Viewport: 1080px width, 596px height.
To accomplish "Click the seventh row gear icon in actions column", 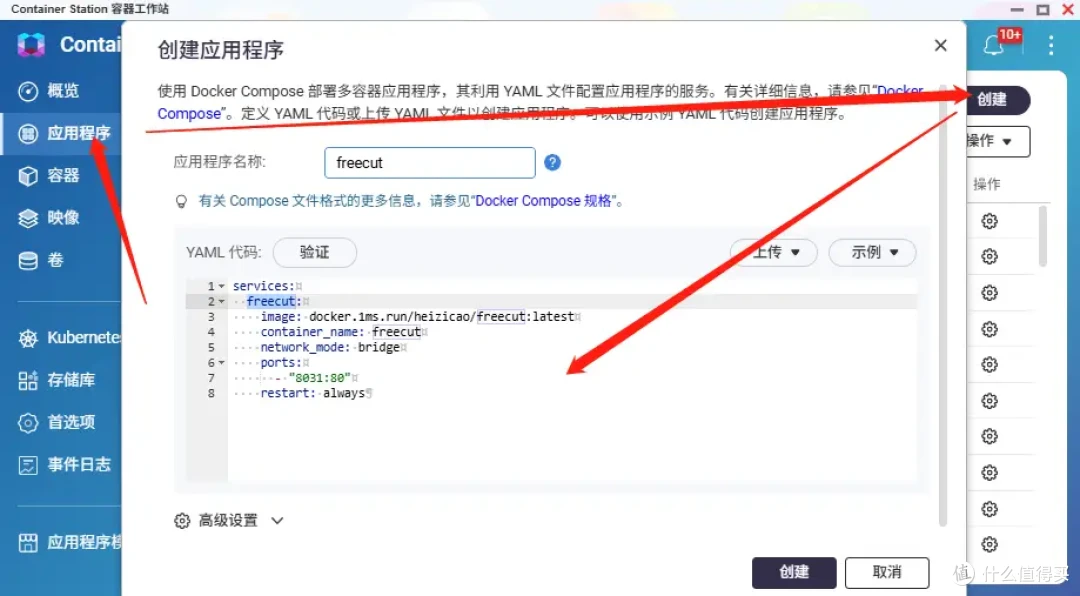I will click(x=990, y=436).
